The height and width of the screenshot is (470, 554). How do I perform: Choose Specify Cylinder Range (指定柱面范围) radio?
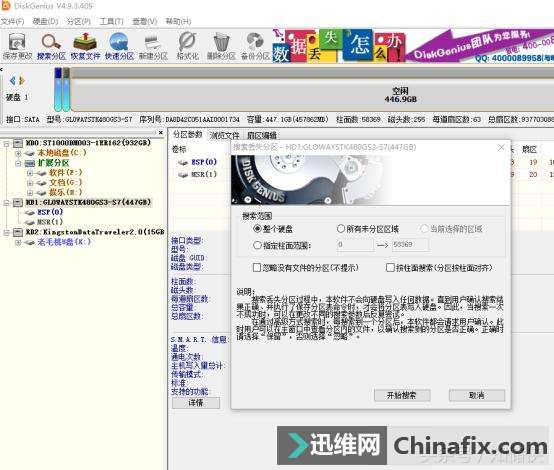pos(257,245)
